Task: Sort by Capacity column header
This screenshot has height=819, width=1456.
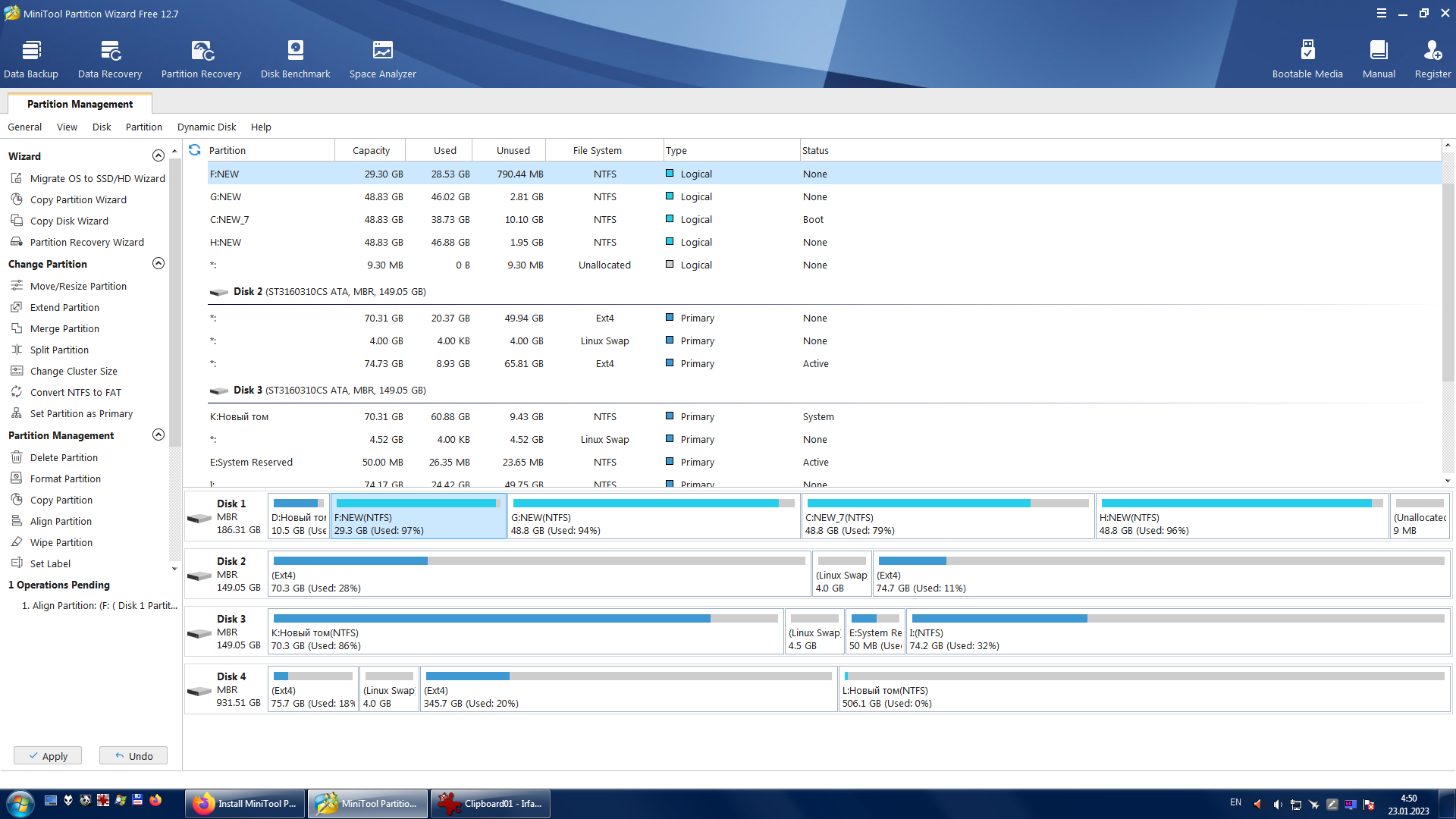Action: coord(371,150)
